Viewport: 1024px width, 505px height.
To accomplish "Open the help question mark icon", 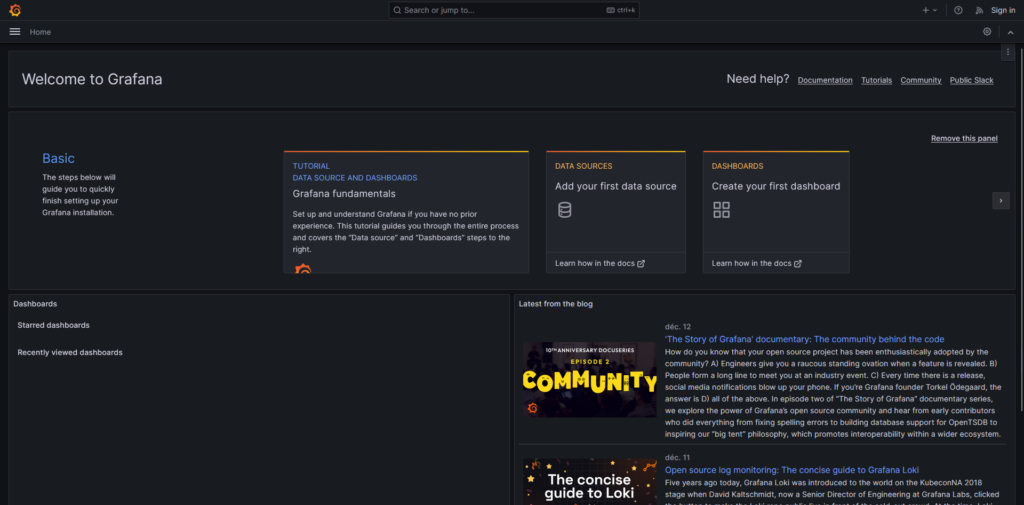I will click(x=958, y=10).
